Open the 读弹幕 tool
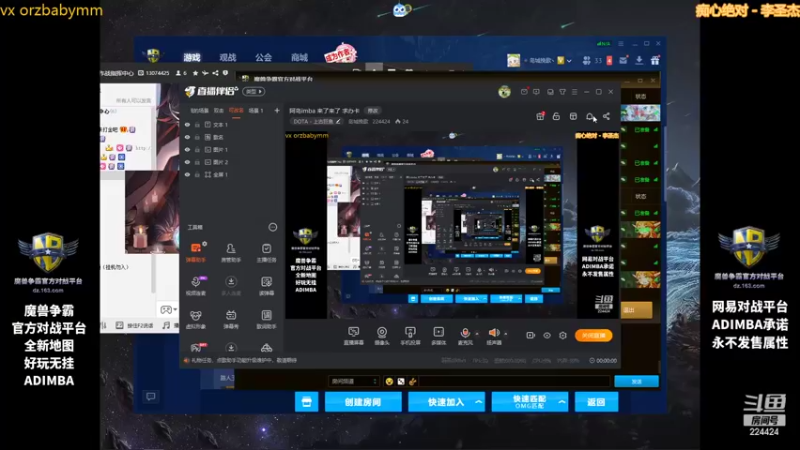Screen dimensions: 800x450 tap(266, 286)
